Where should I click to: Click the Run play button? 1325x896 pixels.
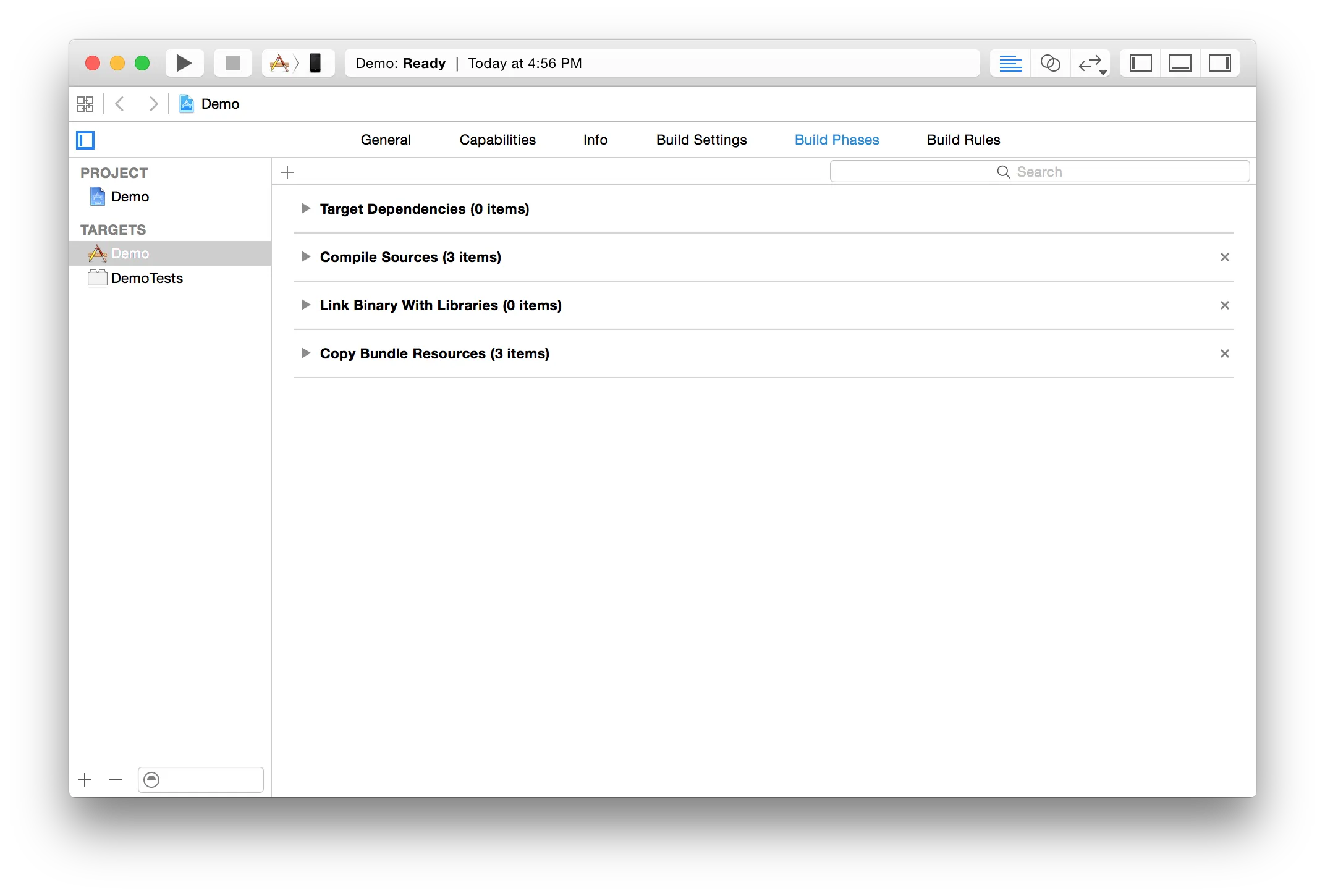pyautogui.click(x=184, y=63)
